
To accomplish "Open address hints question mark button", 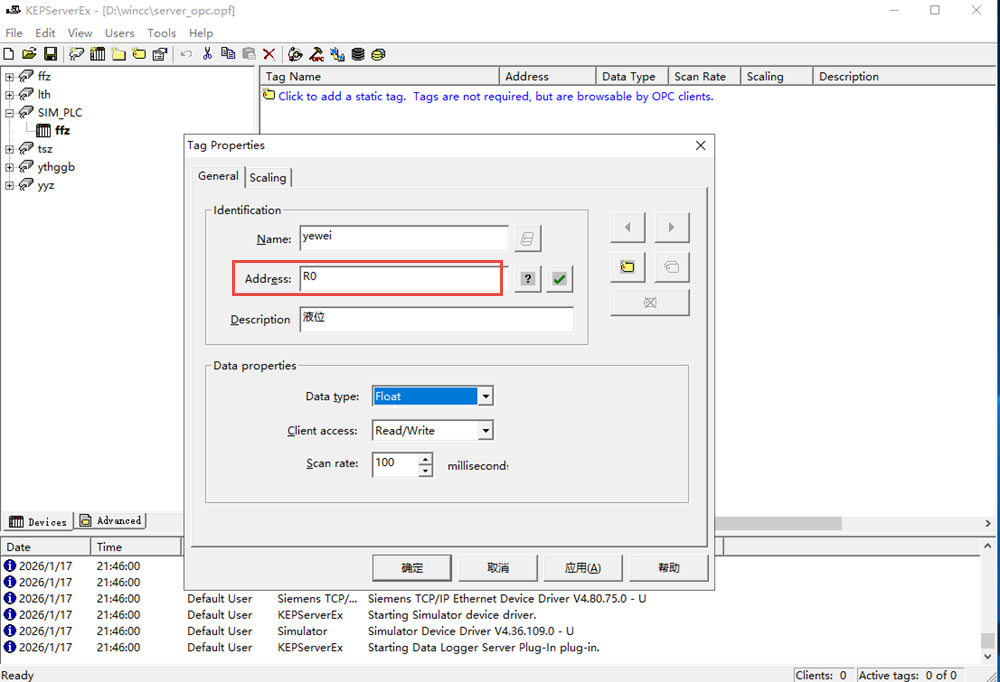I will click(528, 279).
